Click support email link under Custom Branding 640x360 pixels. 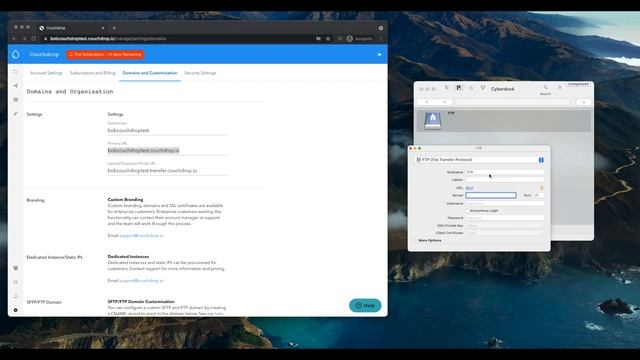(142, 236)
